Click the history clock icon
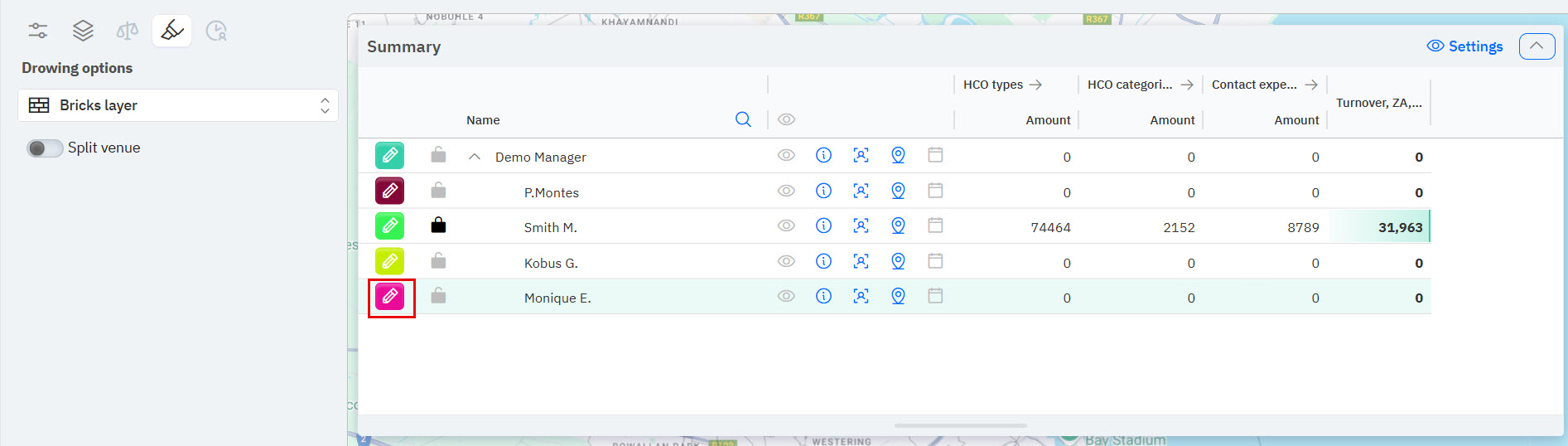 216,32
